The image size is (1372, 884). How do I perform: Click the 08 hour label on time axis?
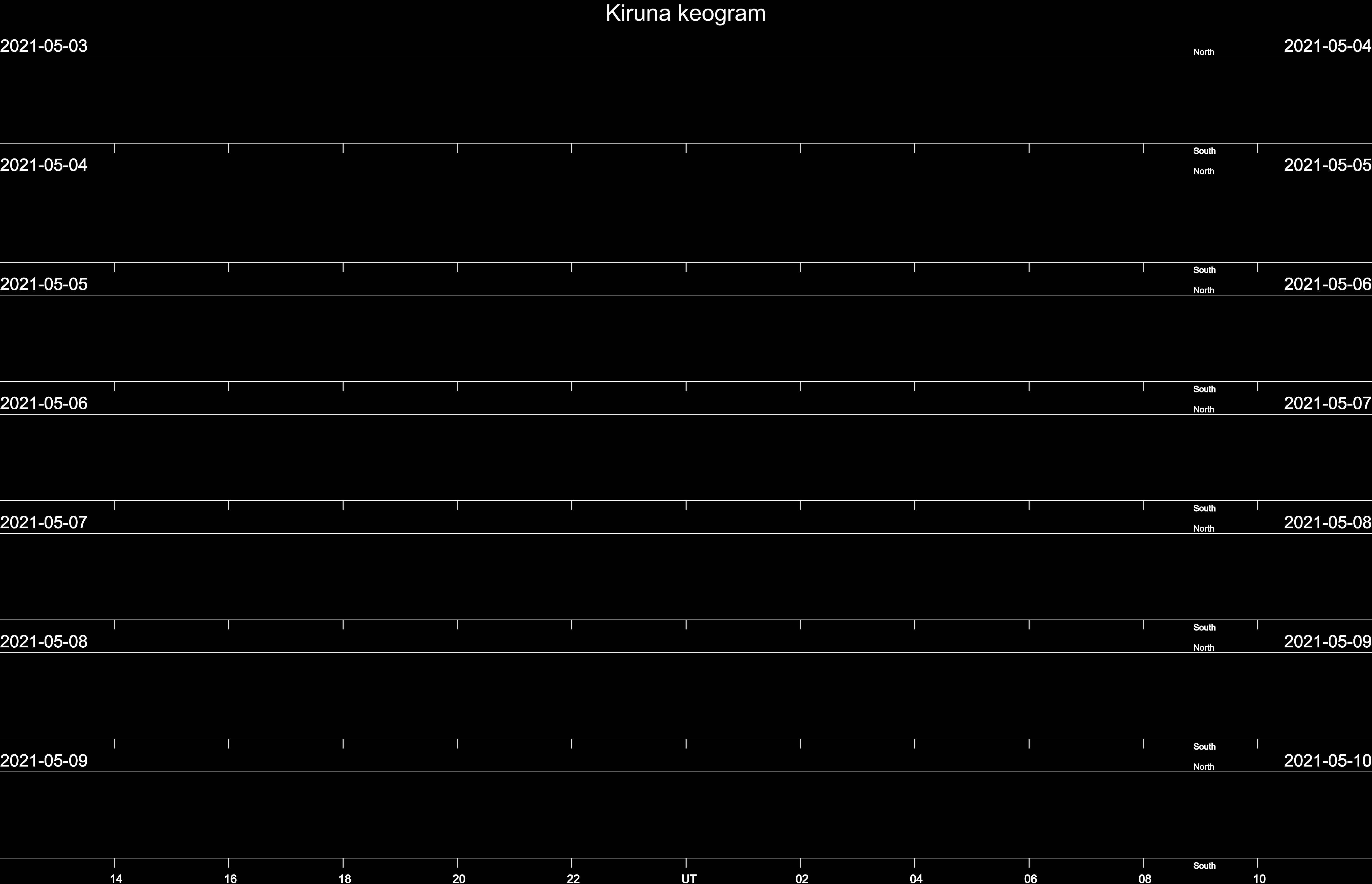[1145, 878]
